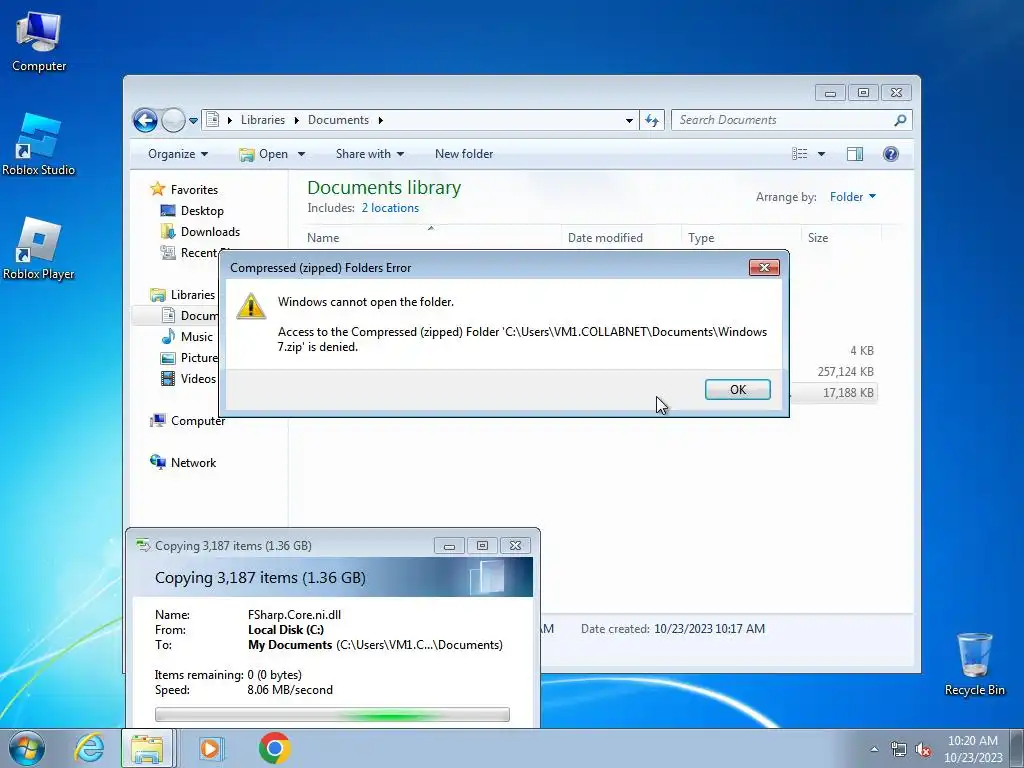Click the 2 locations link
This screenshot has width=1024, height=768.
[x=390, y=208]
